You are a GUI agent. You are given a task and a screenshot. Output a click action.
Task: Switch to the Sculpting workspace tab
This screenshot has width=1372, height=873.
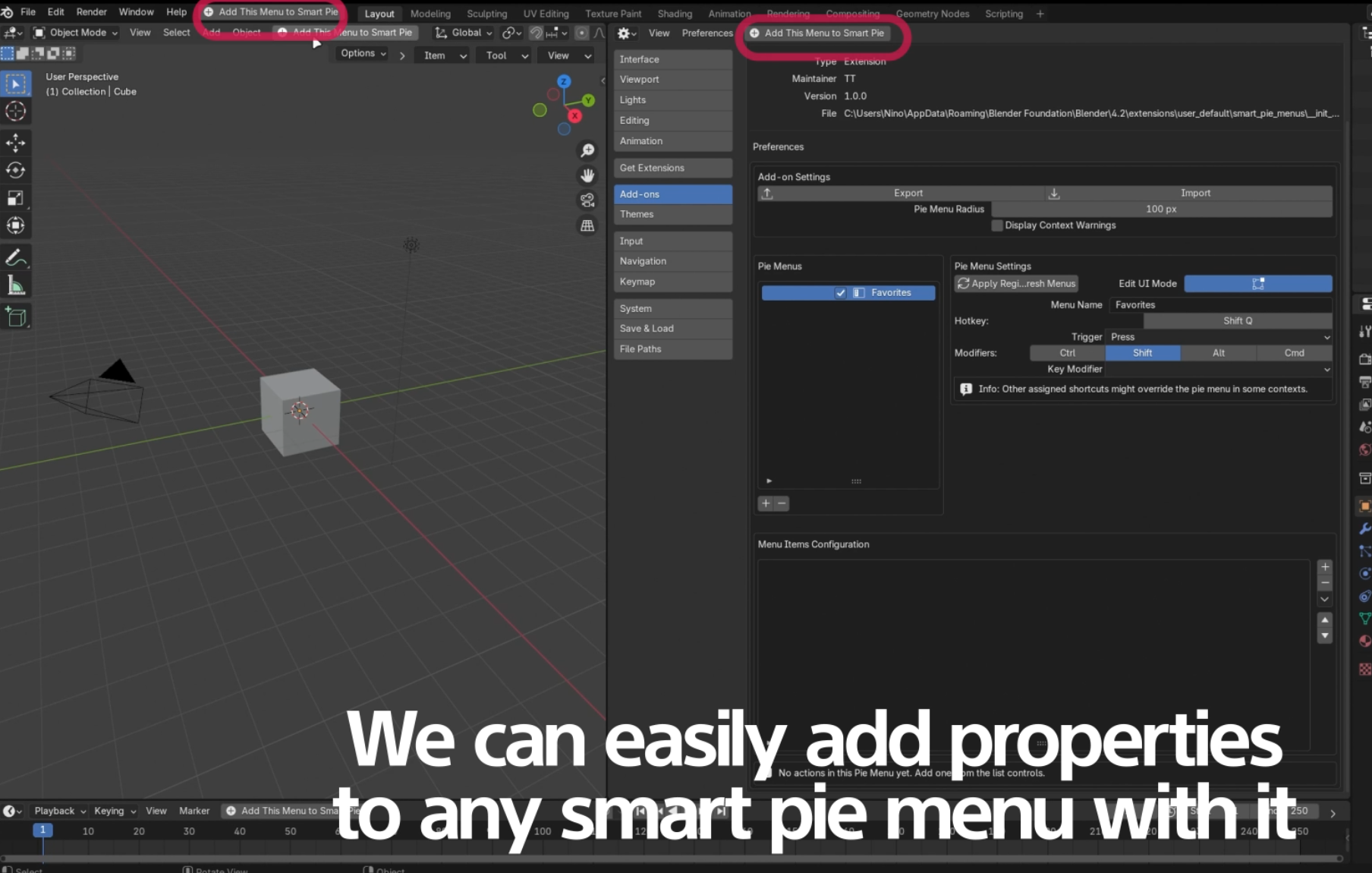tap(487, 14)
